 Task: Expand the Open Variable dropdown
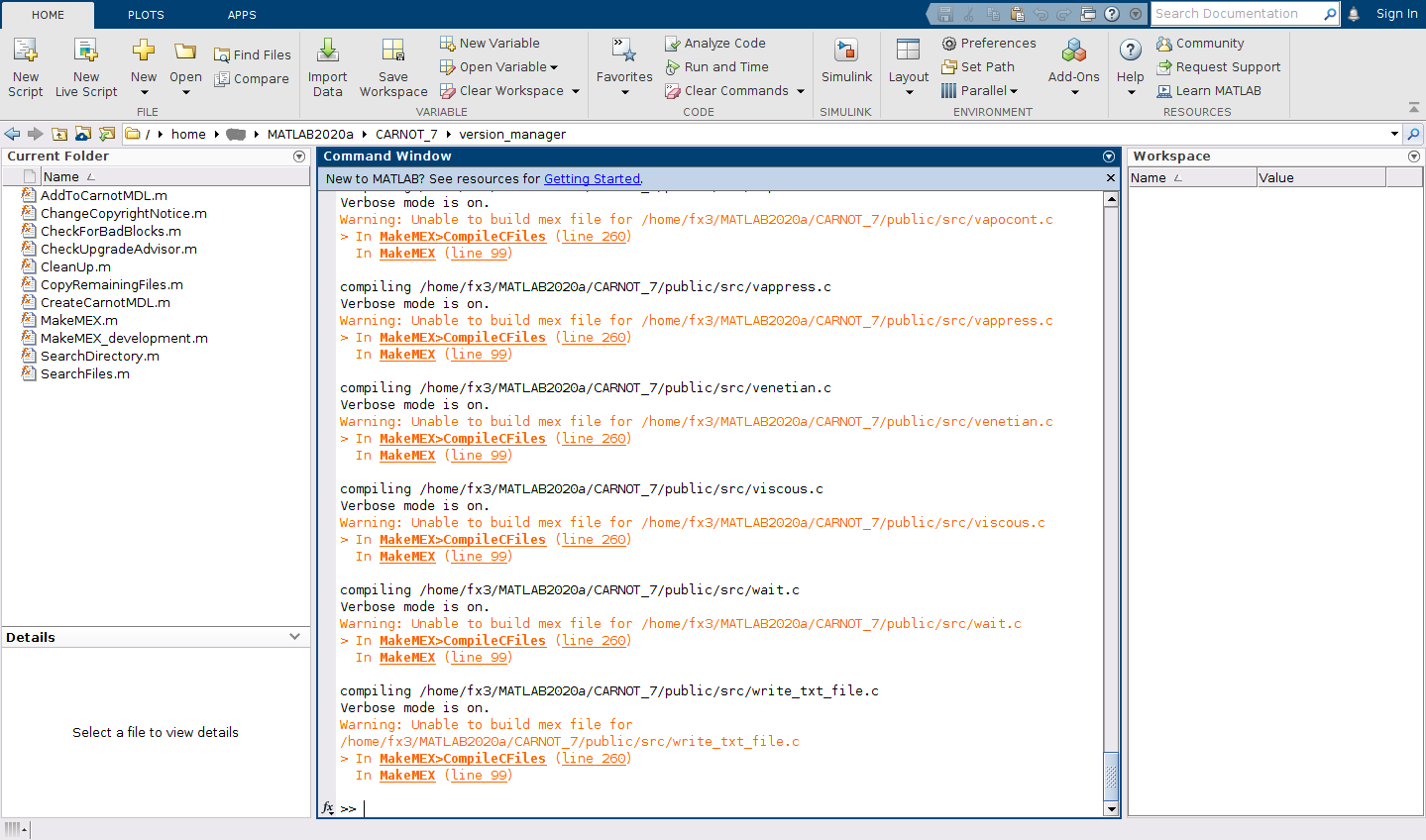(554, 67)
